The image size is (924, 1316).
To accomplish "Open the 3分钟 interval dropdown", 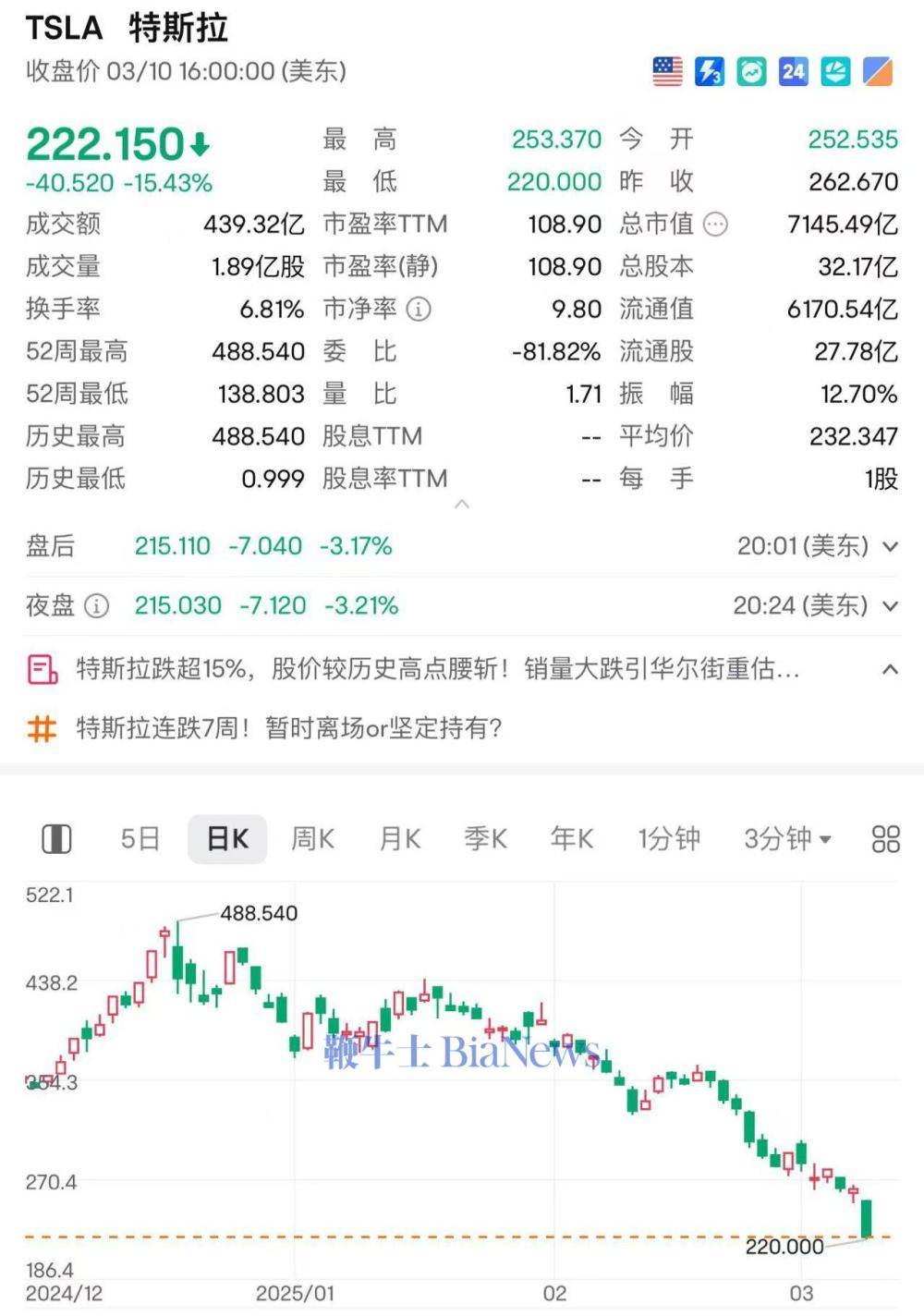I will click(x=788, y=839).
